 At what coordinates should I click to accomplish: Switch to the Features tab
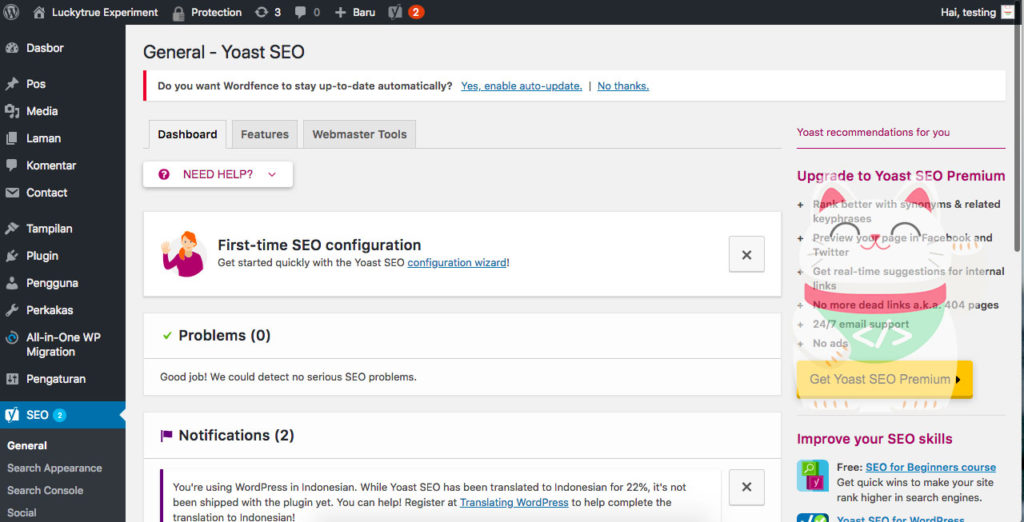[264, 135]
